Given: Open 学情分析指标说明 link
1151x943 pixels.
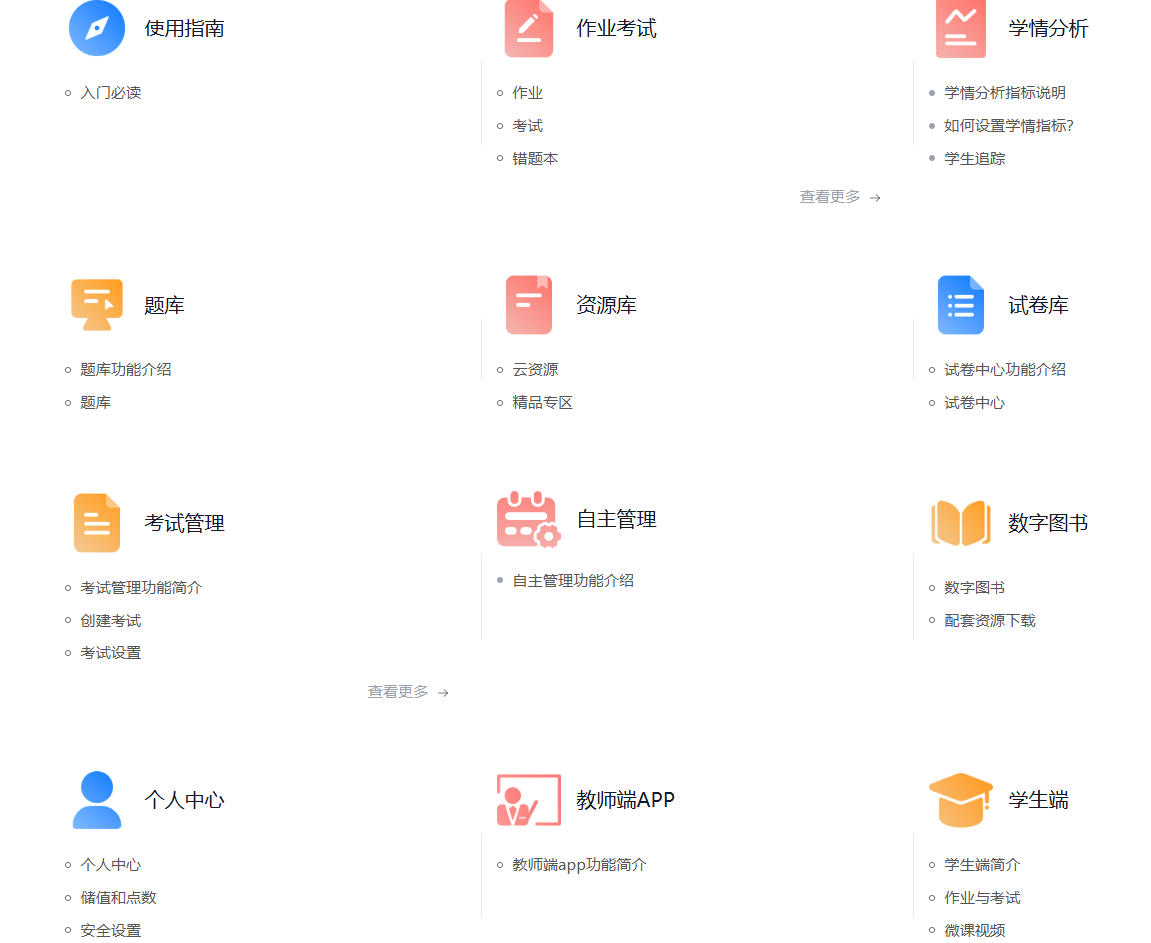Looking at the screenshot, I should [x=1005, y=93].
